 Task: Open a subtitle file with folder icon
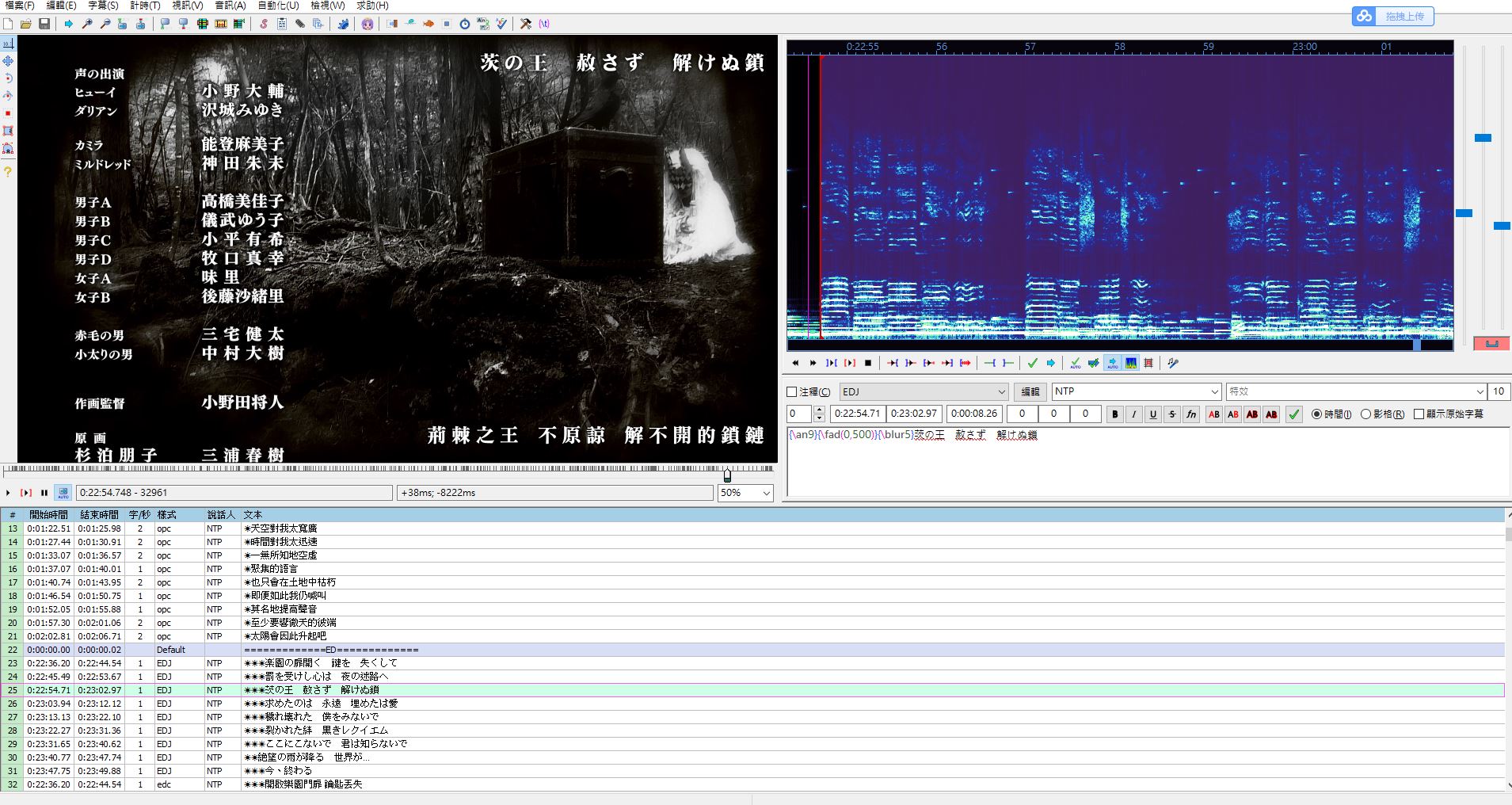click(26, 24)
